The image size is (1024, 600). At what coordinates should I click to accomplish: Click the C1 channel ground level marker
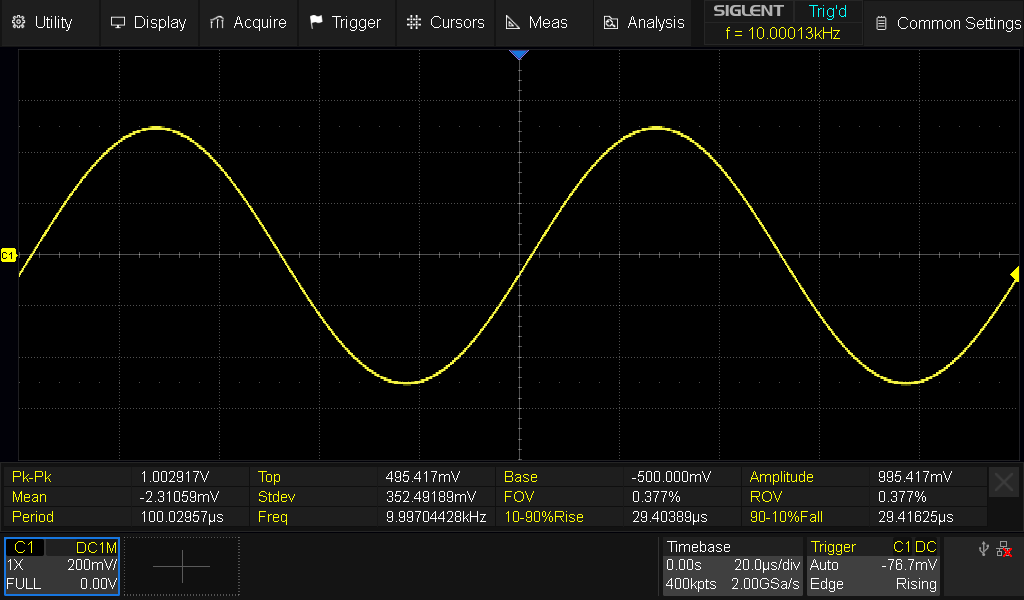point(9,256)
